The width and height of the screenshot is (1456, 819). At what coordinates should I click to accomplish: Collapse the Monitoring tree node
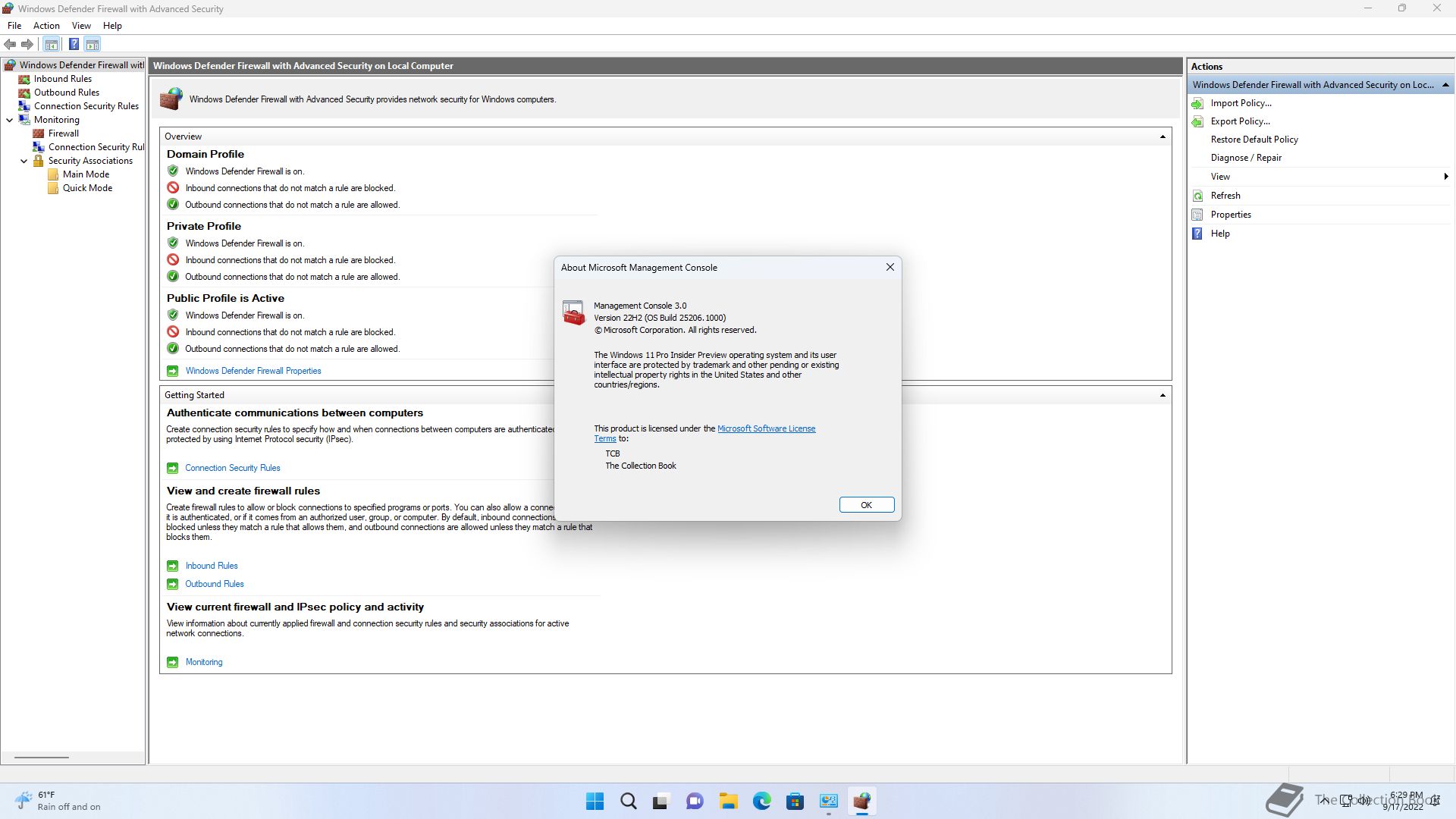[10, 120]
